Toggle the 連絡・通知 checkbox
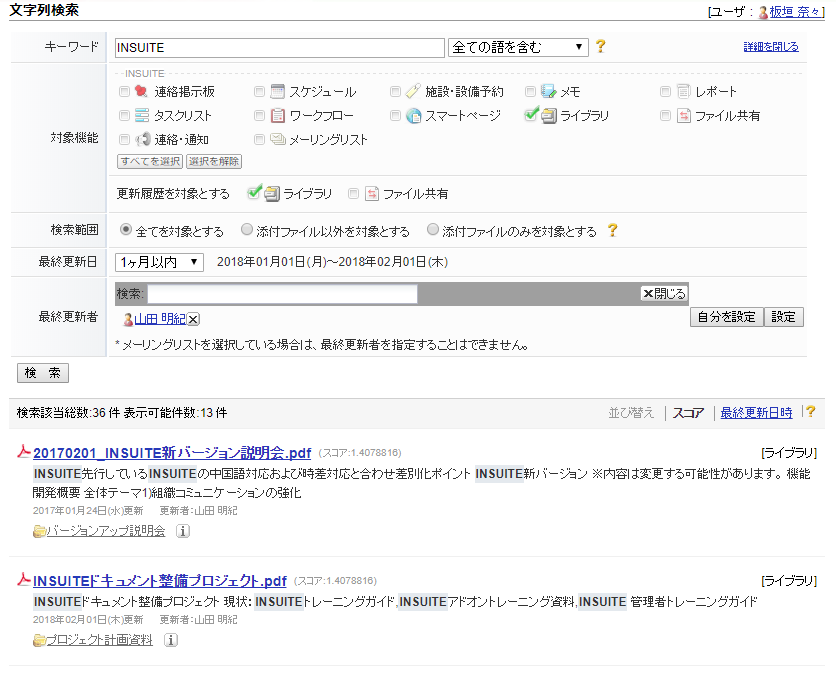The width and height of the screenshot is (836, 678). coord(124,140)
